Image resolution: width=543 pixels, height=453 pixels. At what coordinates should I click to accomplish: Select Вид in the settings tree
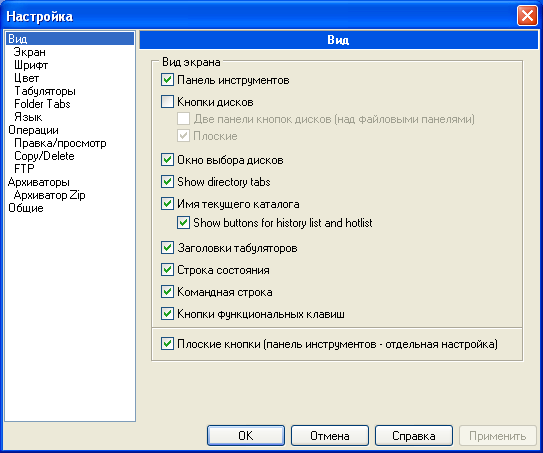[70, 38]
